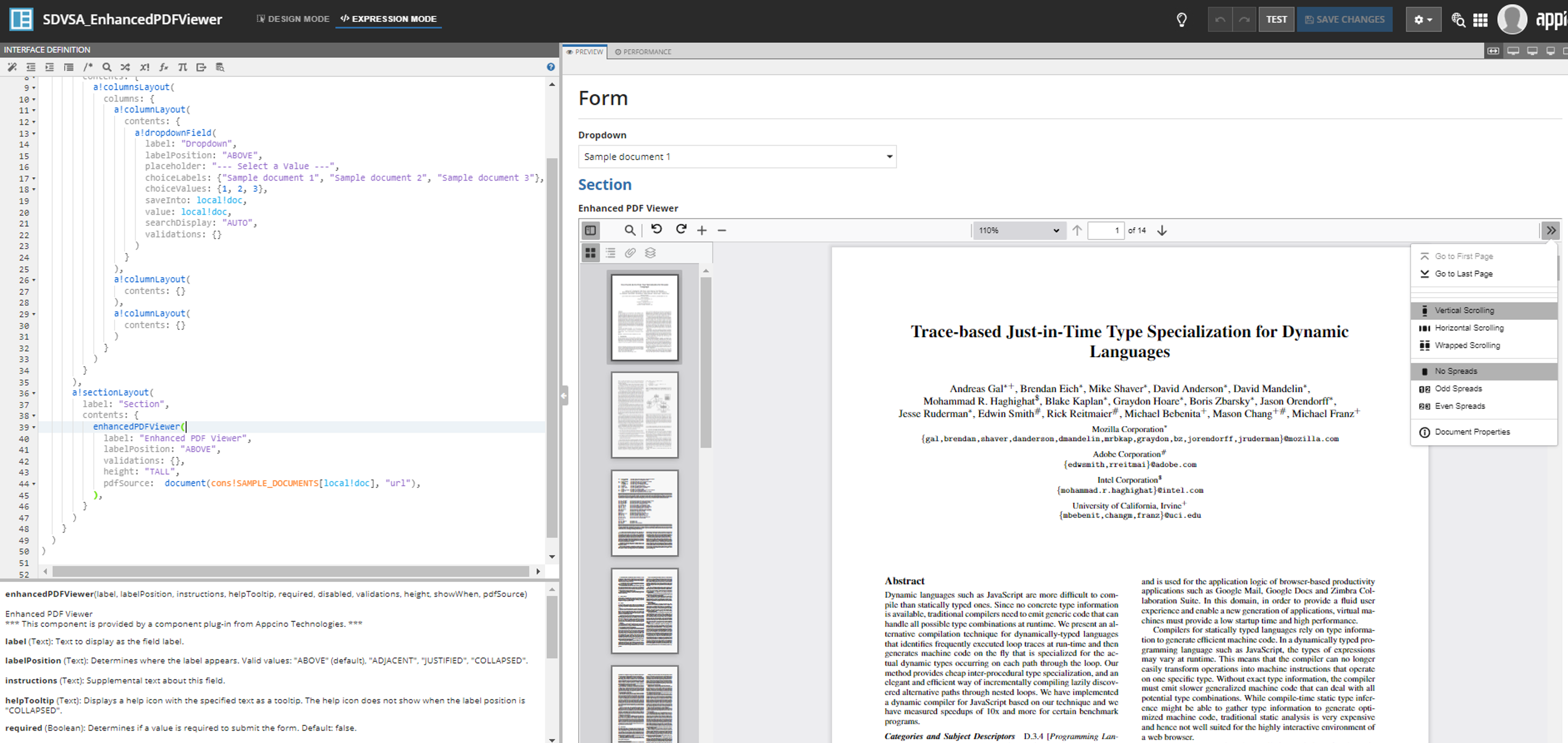Choose Go to Last Page
The width and height of the screenshot is (1568, 743).
[1484, 274]
